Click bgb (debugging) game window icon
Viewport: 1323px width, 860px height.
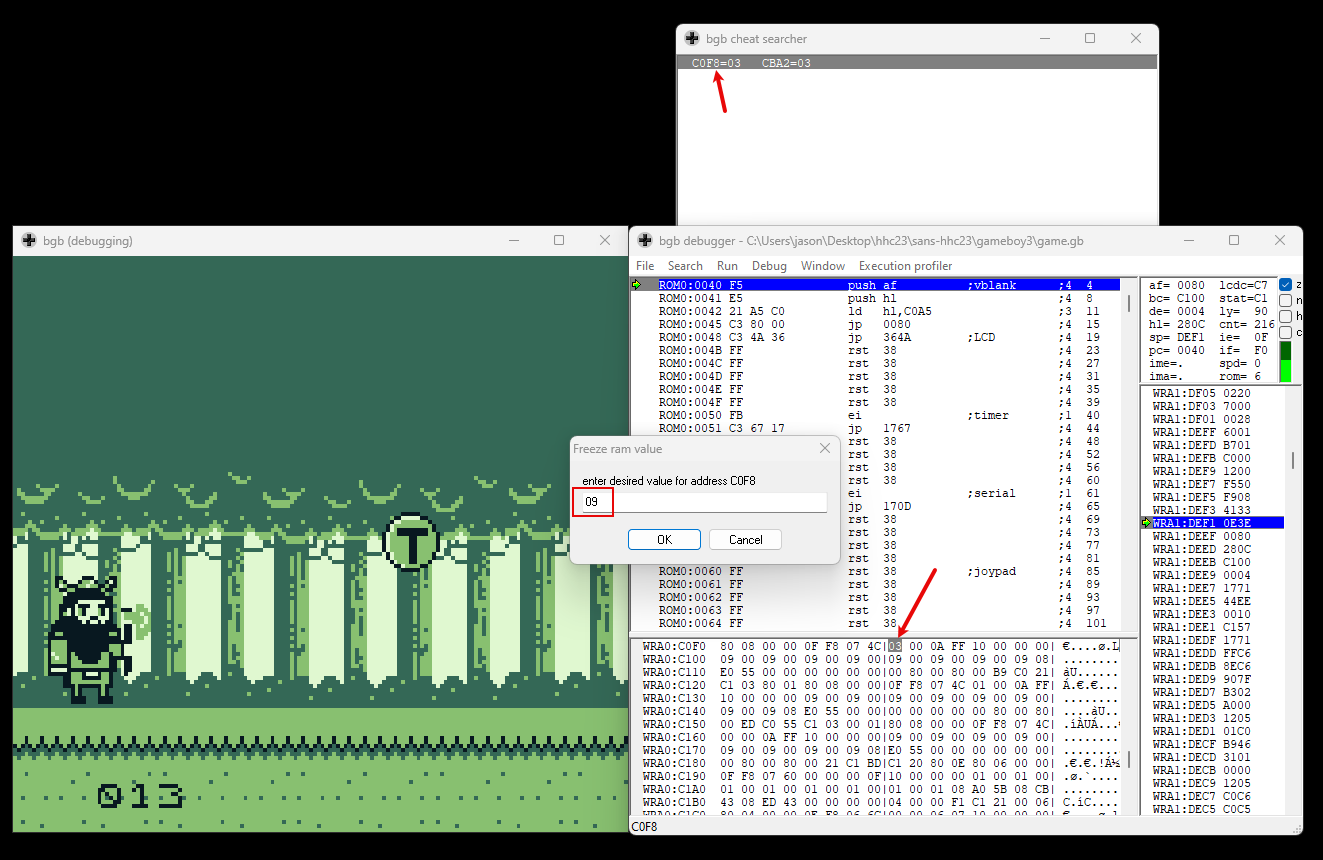click(29, 240)
